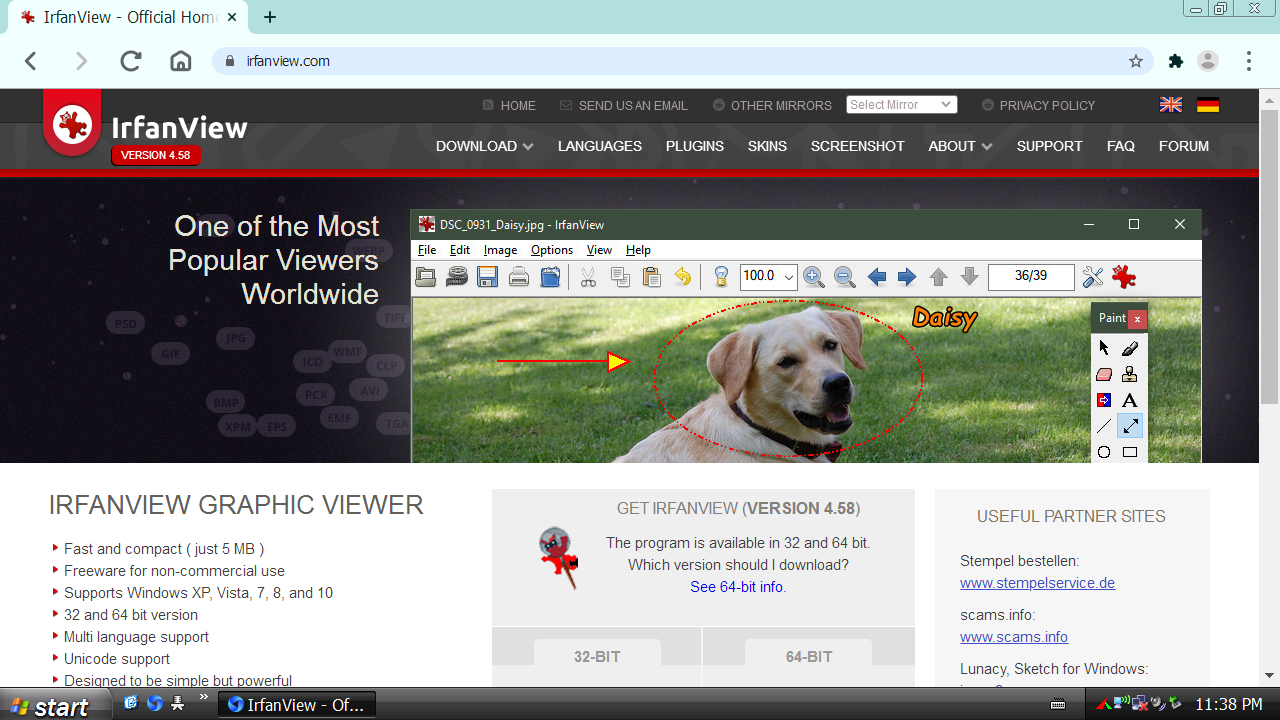
Task: Click the USEFUL PARTNER SITES heading
Action: (1071, 517)
